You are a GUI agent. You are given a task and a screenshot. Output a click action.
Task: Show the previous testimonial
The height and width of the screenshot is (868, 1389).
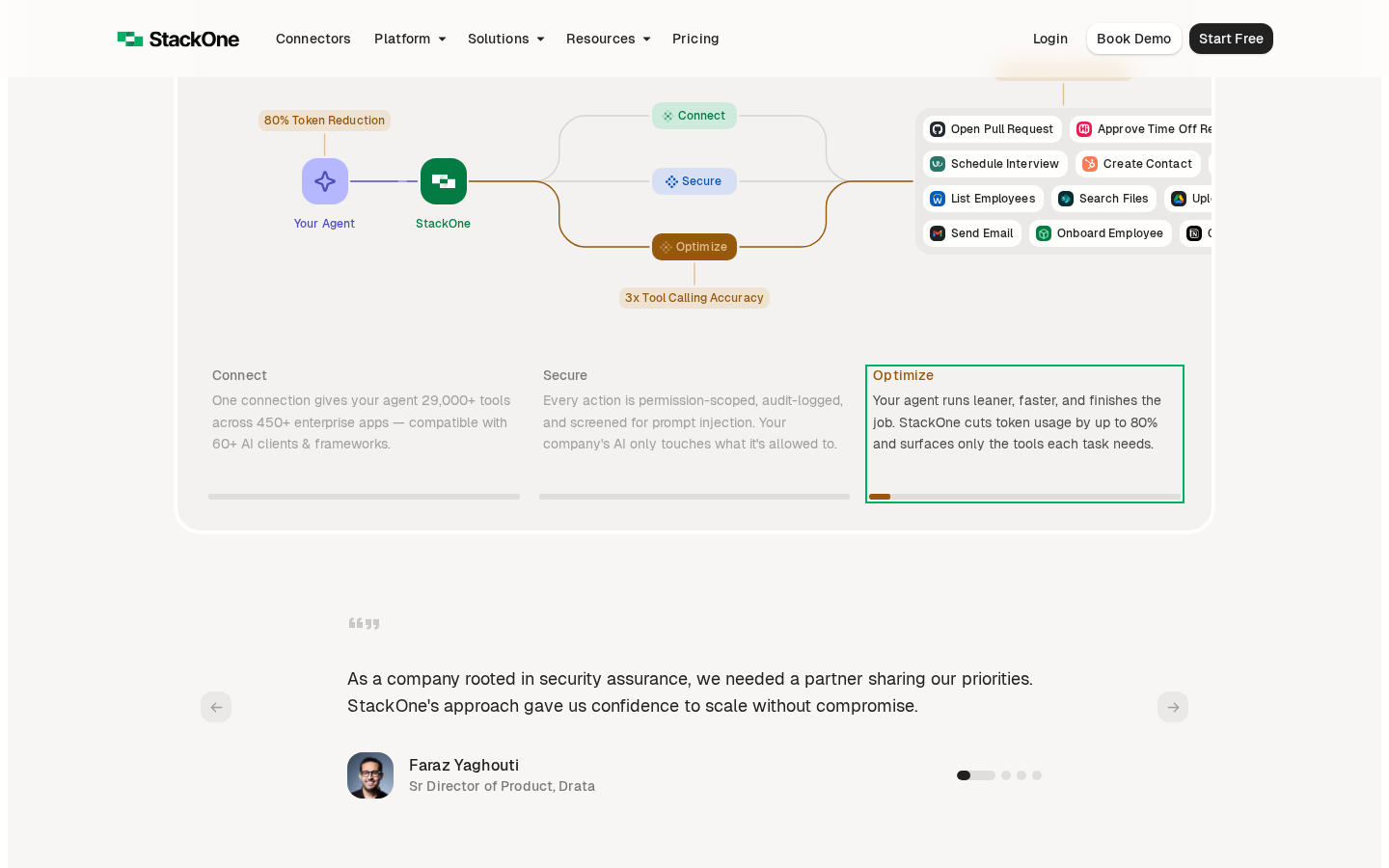pos(216,707)
